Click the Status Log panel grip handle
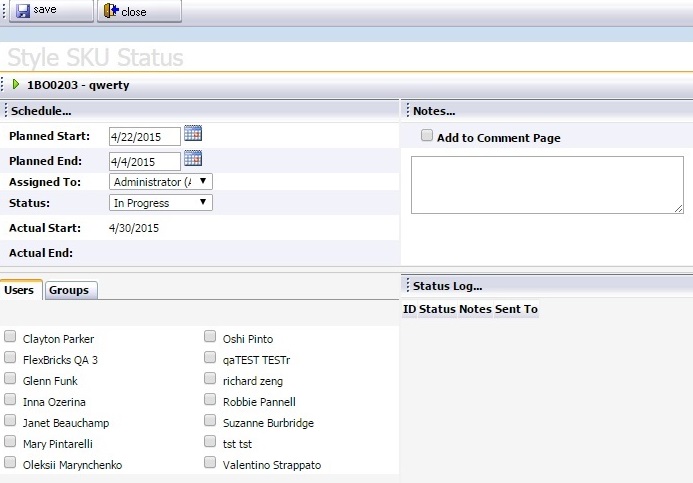The image size is (693, 483). point(407,285)
